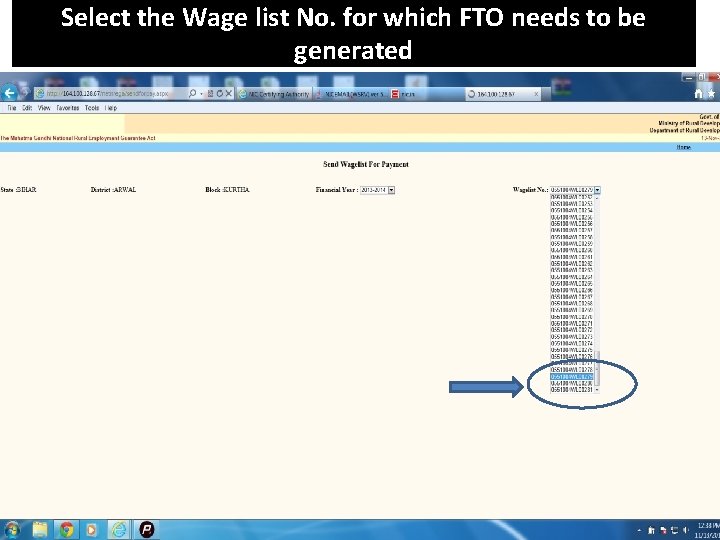The width and height of the screenshot is (720, 540).
Task: Open the Tools menu
Action: coord(92,108)
